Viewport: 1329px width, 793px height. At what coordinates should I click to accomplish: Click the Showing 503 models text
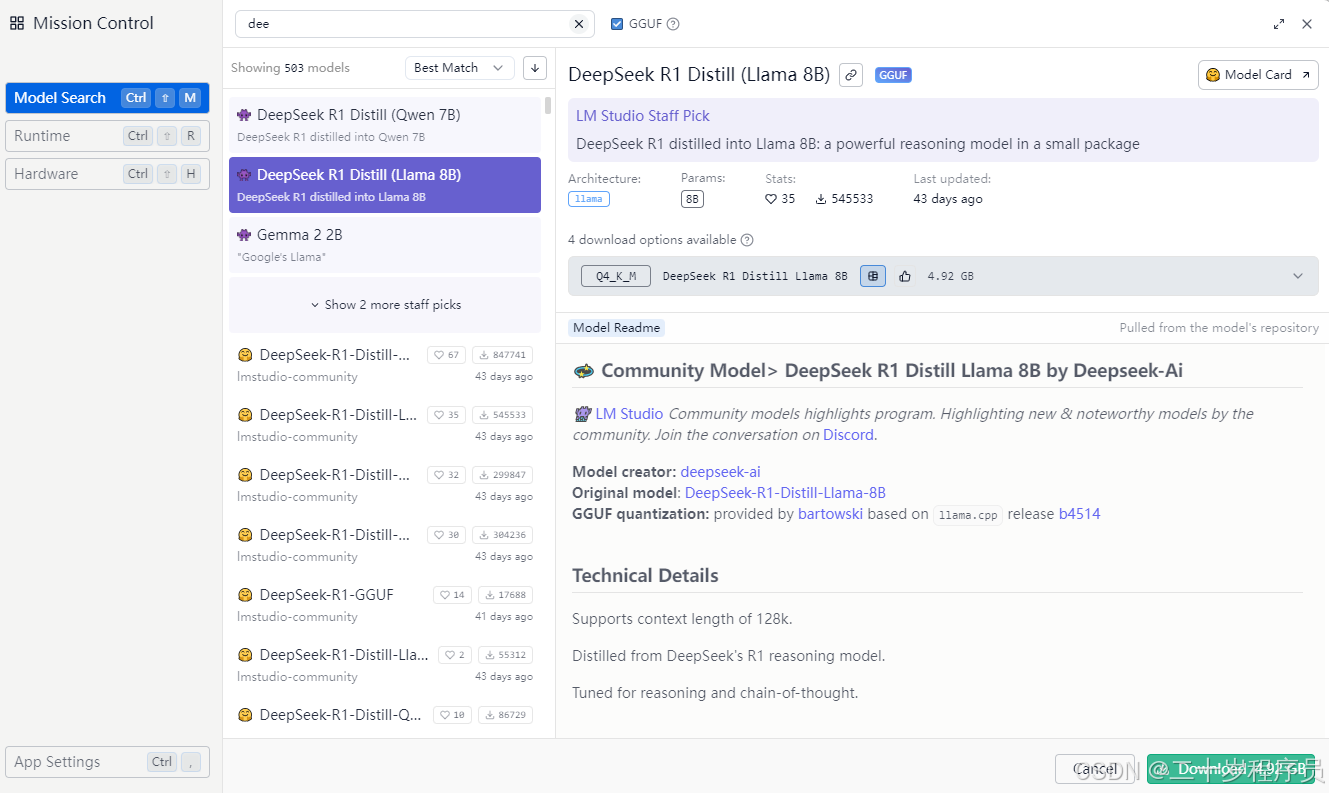[x=290, y=68]
